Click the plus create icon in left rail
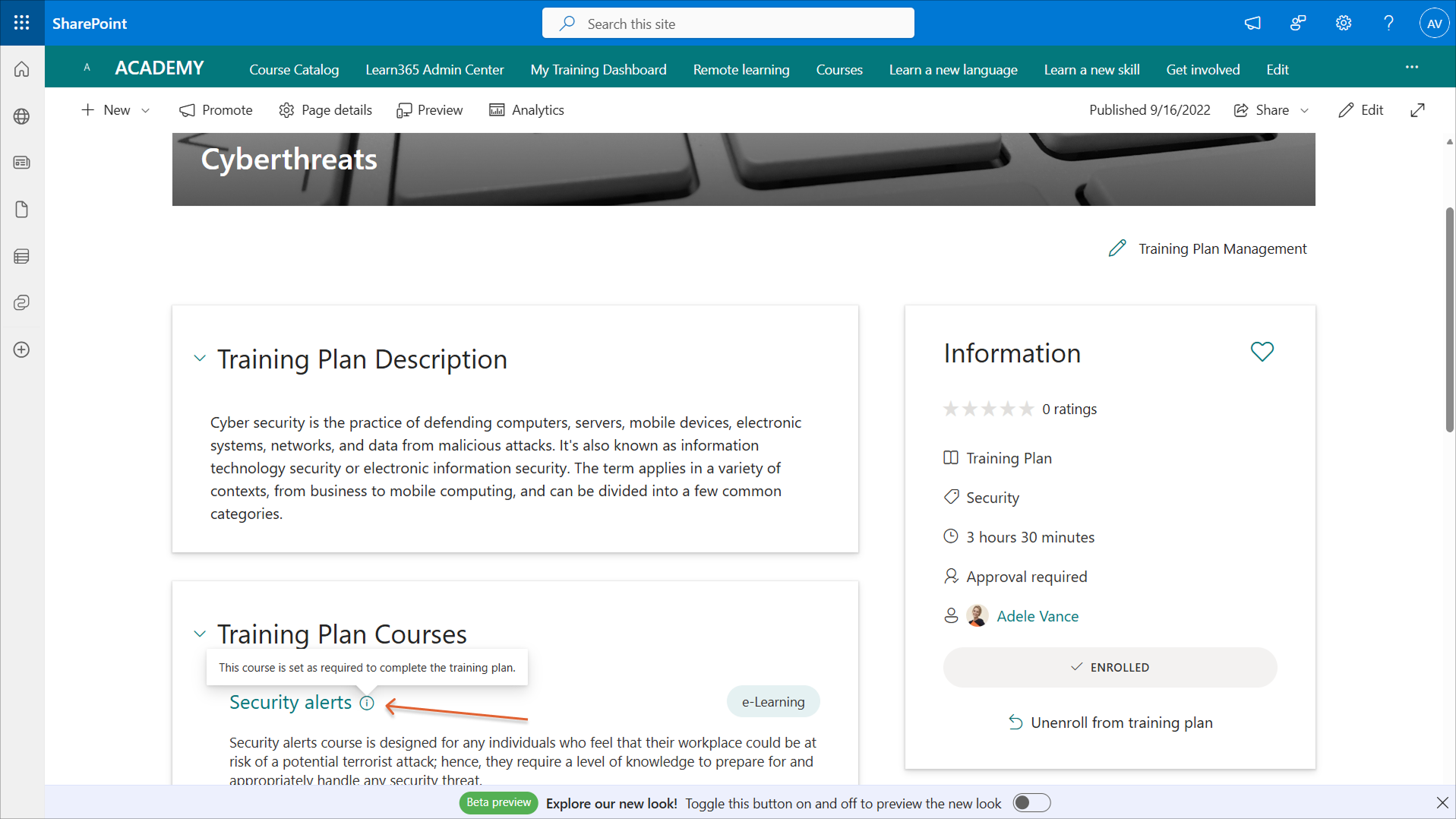The image size is (1456, 819). click(x=22, y=349)
